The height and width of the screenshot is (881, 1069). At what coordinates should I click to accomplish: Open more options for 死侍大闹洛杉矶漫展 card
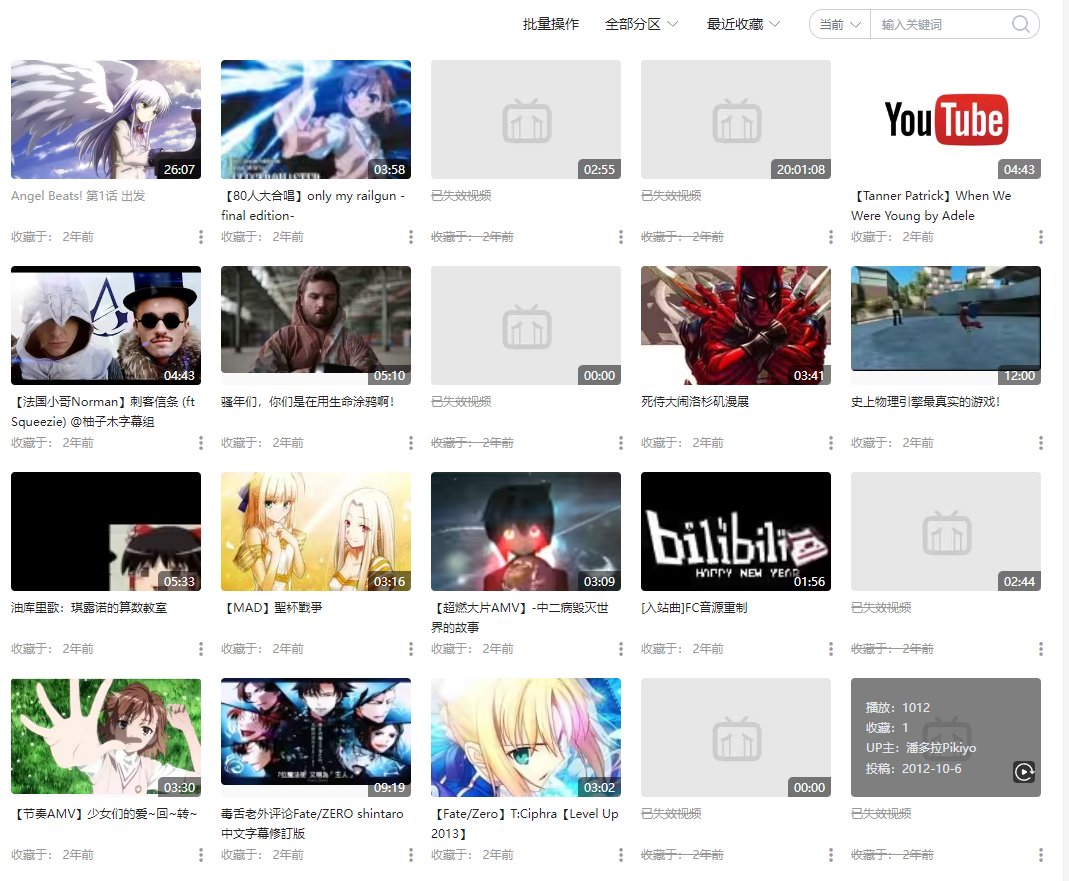(830, 443)
